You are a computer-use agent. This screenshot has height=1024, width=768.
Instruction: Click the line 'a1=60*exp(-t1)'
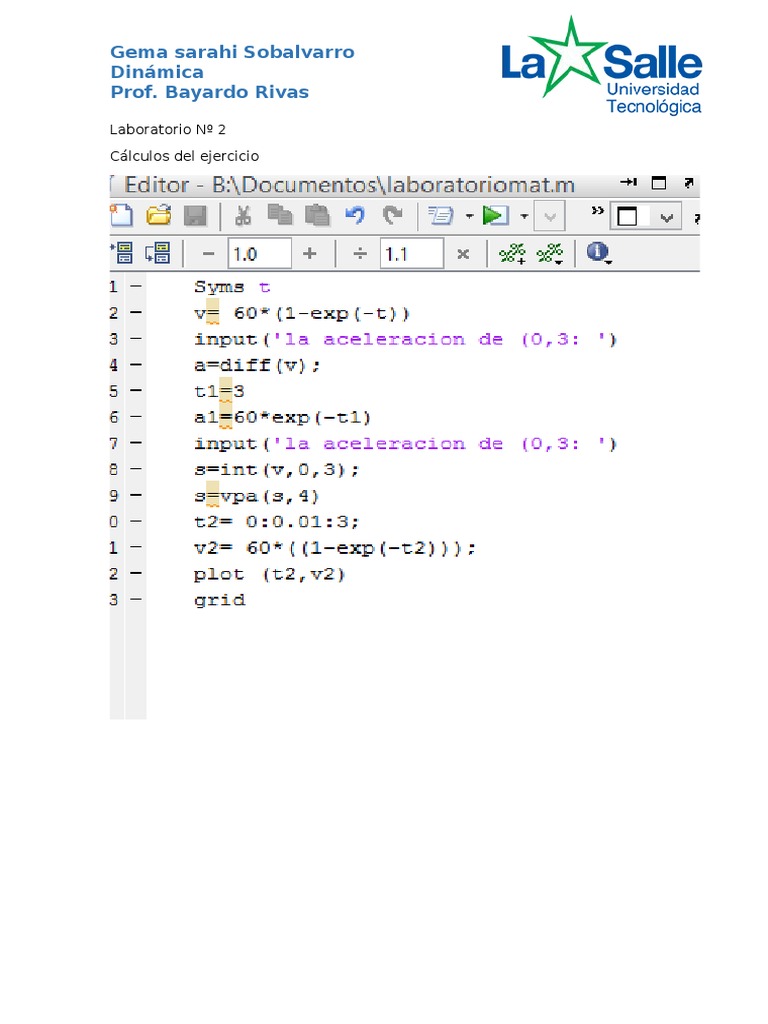coord(283,417)
